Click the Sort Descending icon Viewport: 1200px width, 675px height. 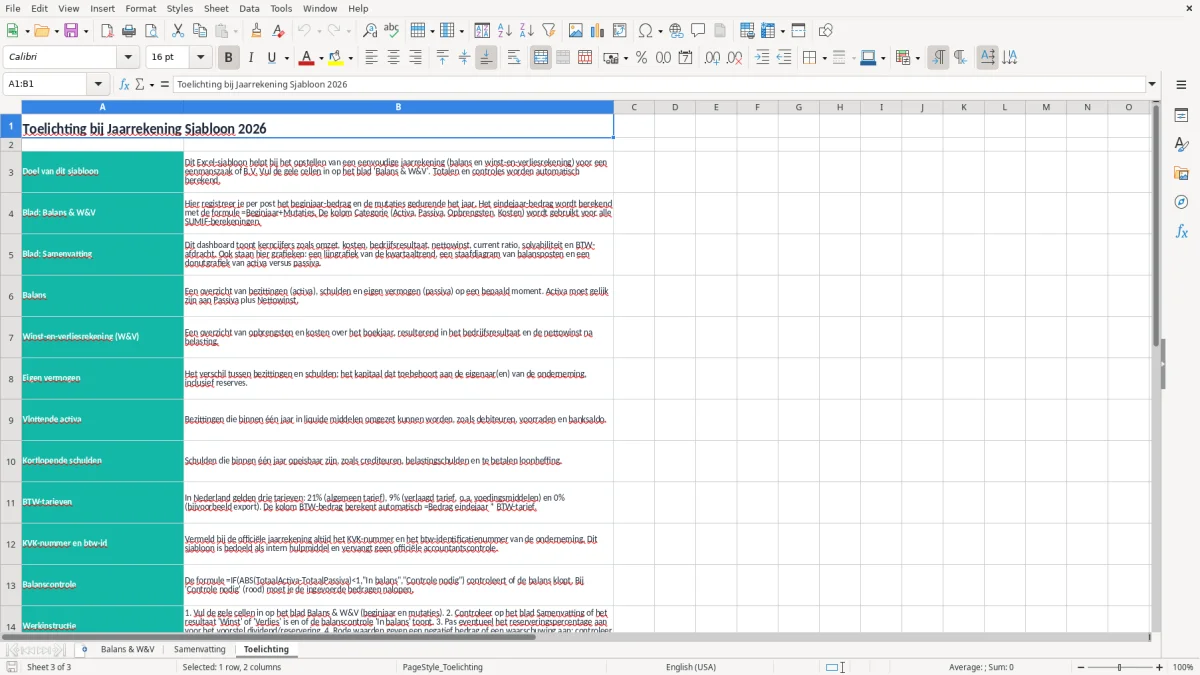coord(527,31)
